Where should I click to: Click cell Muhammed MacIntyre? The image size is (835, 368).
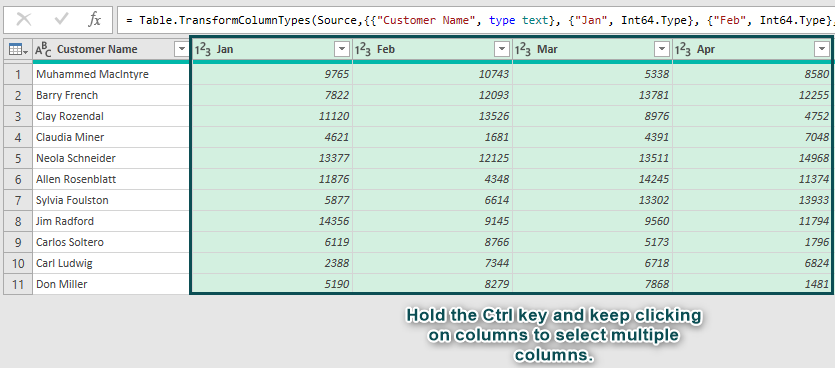(111, 75)
